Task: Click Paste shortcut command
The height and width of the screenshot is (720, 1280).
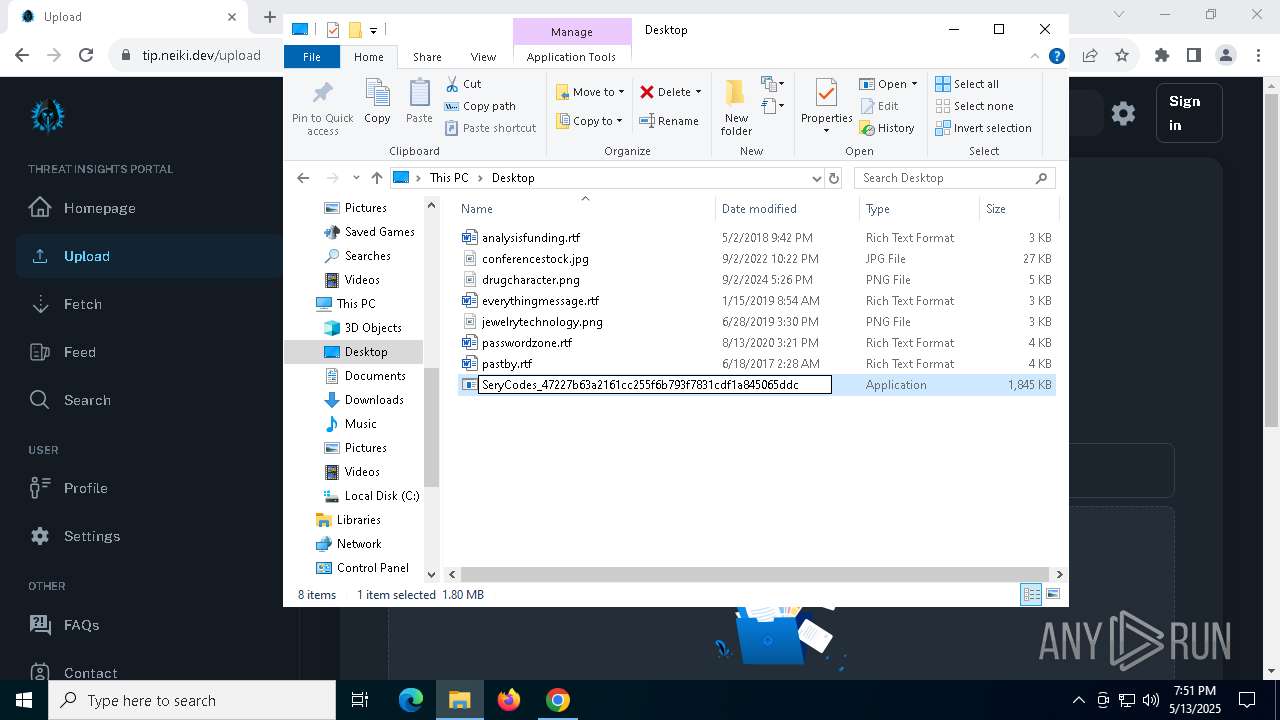Action: [490, 128]
